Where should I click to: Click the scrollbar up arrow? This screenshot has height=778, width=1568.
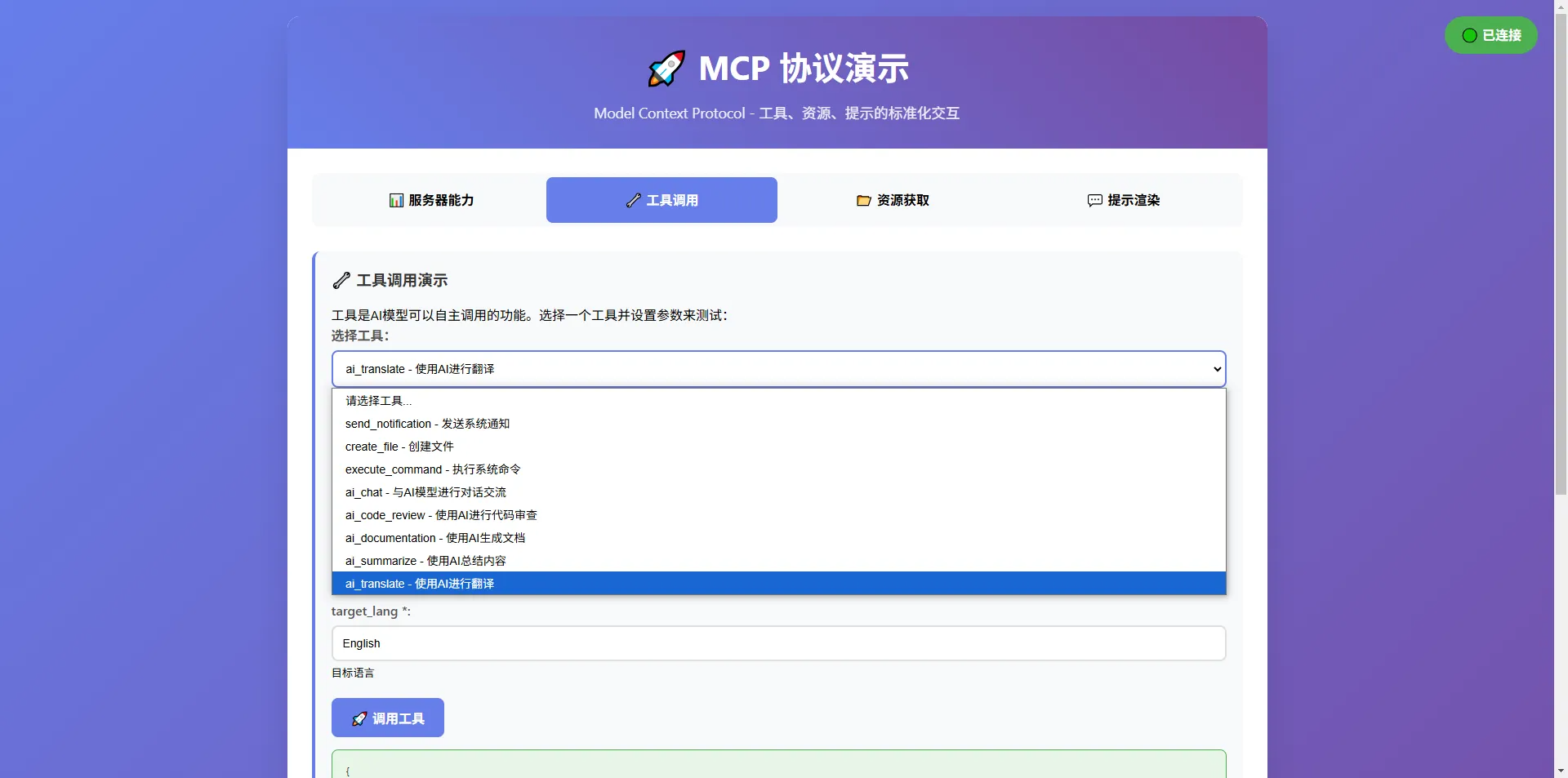coord(1561,7)
